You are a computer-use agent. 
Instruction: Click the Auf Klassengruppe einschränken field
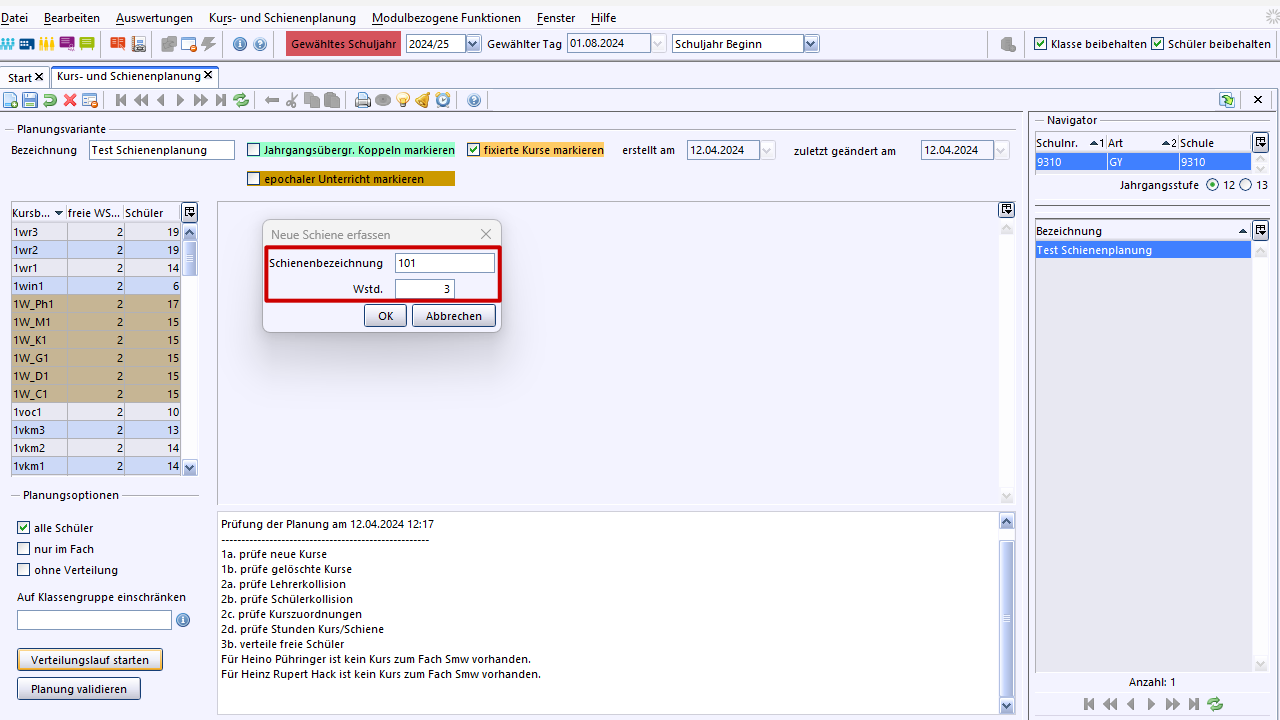[95, 620]
